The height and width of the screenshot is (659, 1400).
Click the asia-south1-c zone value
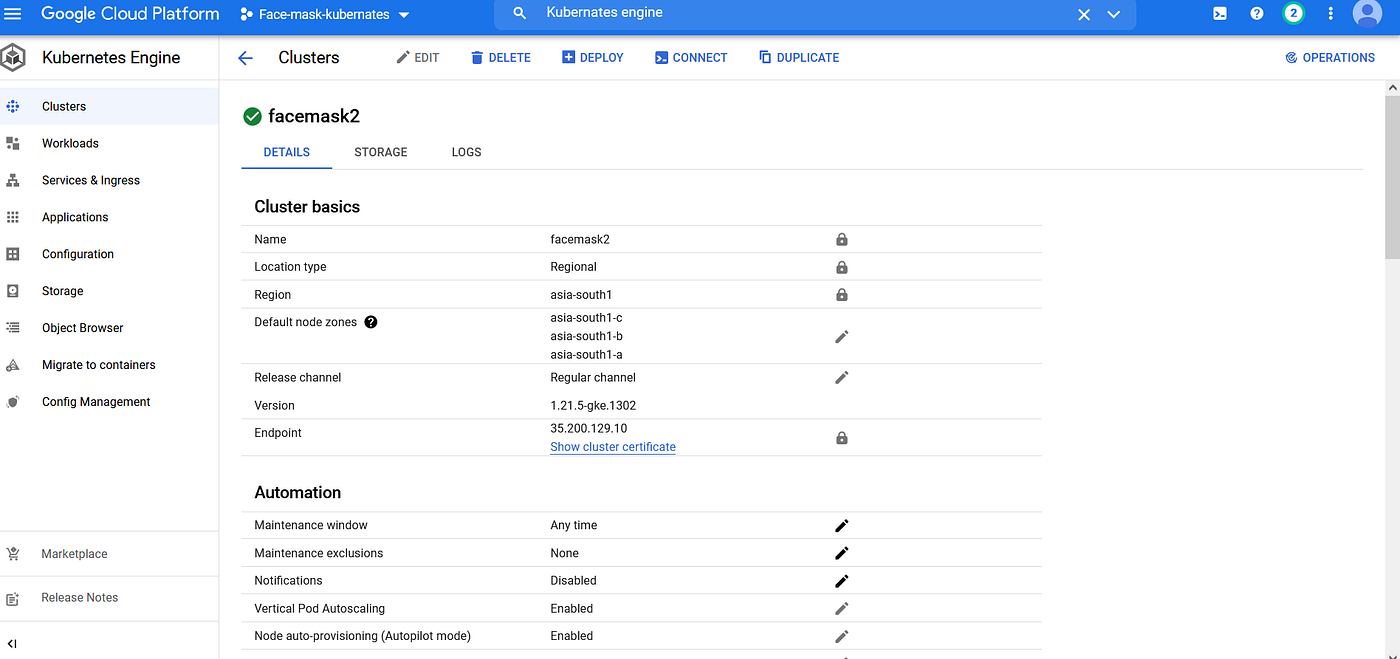click(x=586, y=318)
